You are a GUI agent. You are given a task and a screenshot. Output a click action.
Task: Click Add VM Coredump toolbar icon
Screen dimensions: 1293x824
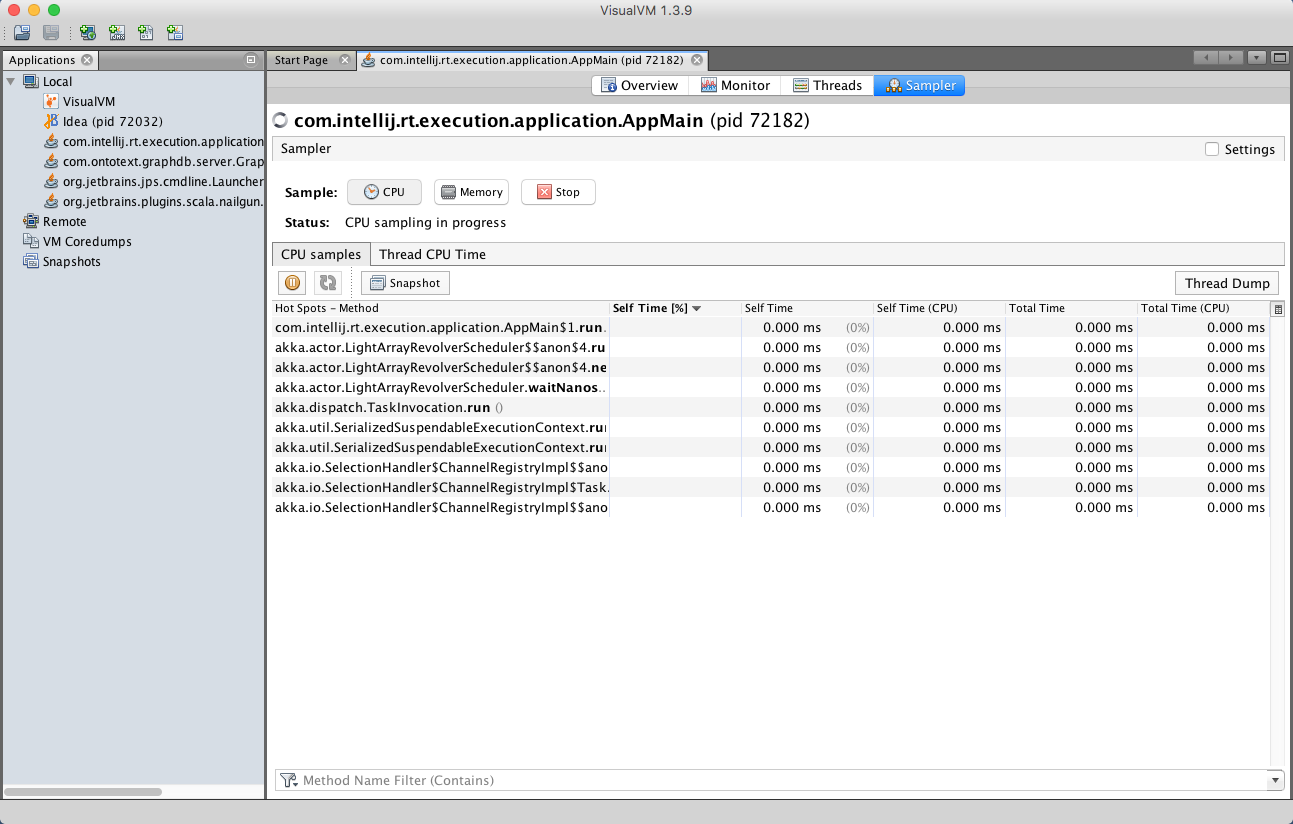pyautogui.click(x=146, y=33)
